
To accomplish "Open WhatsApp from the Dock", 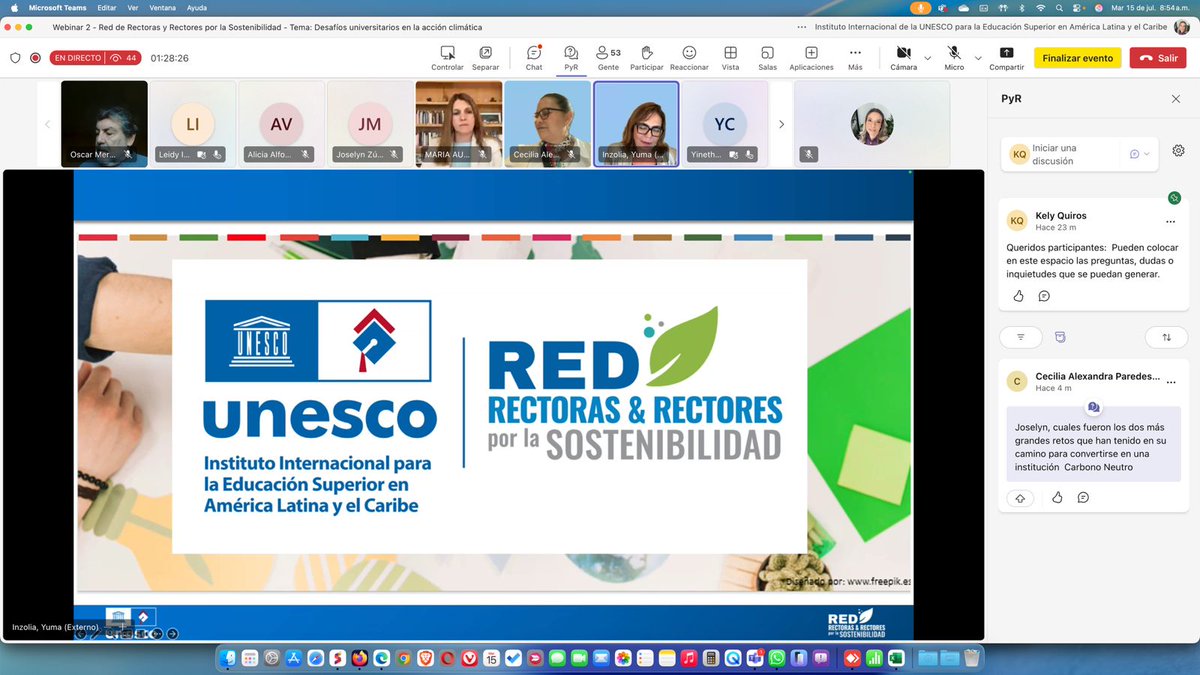I will (x=777, y=658).
